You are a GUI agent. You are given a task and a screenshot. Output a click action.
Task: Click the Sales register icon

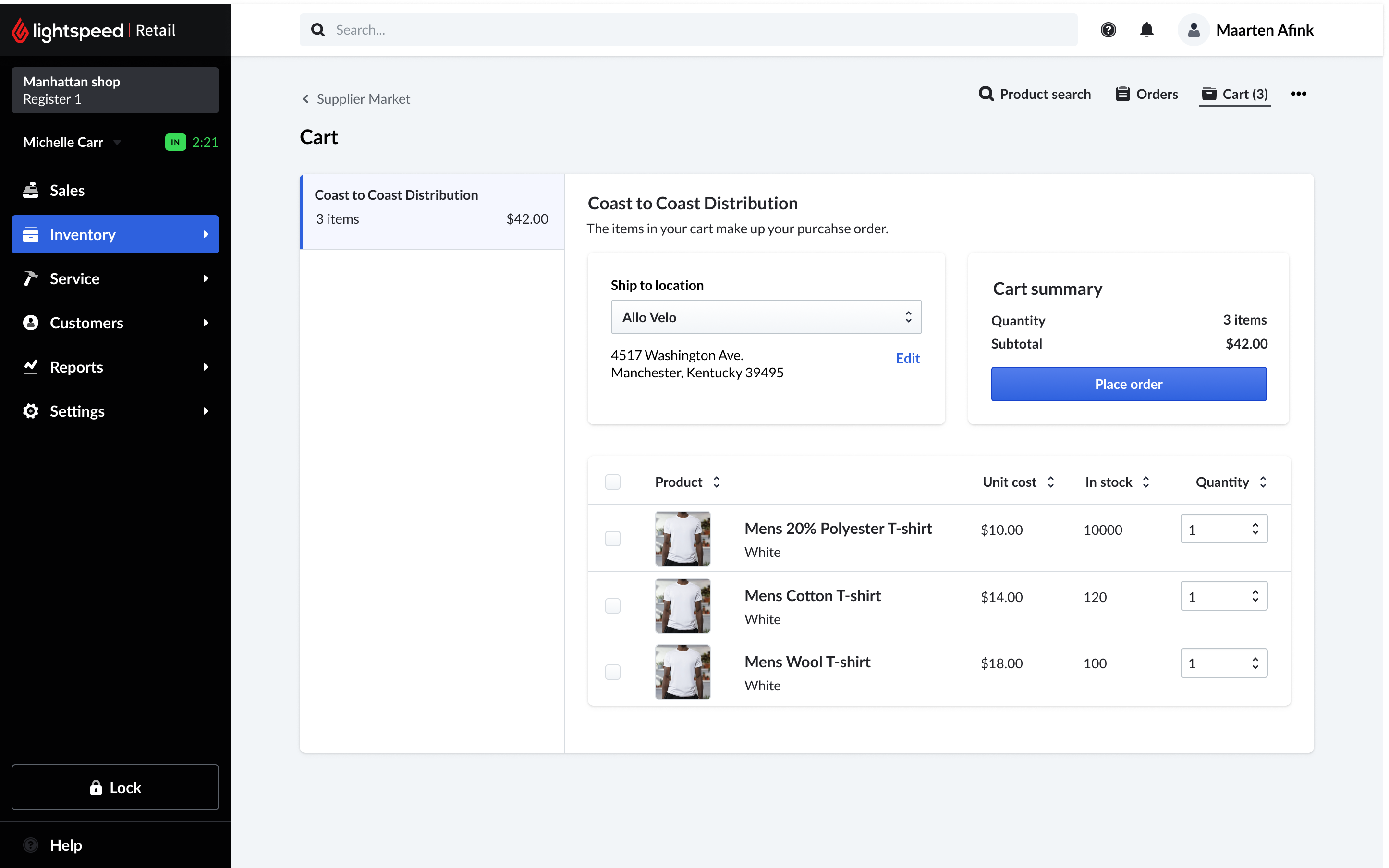(30, 190)
